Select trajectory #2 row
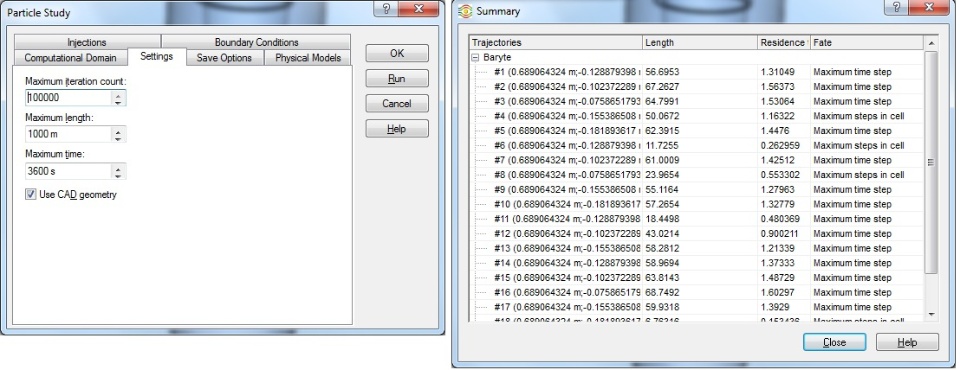The height and width of the screenshot is (370, 960). [696, 86]
